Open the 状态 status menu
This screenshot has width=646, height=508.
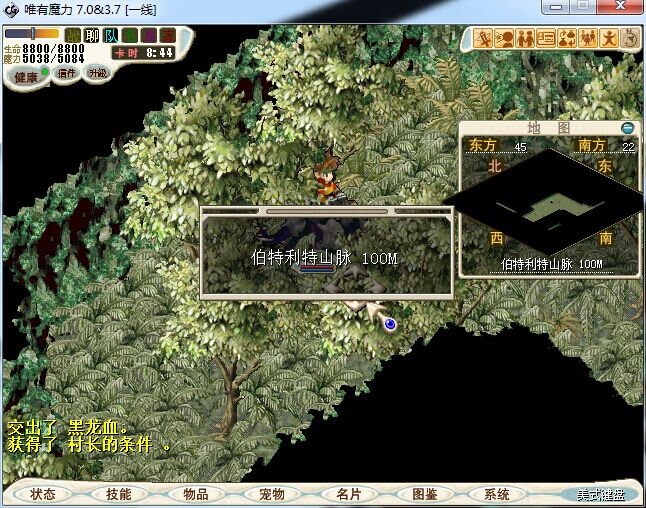pos(43,494)
